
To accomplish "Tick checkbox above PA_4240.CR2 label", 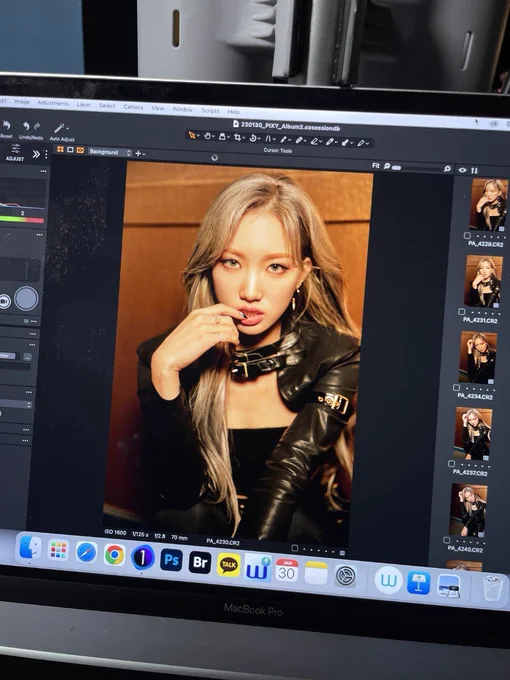I will (x=446, y=540).
